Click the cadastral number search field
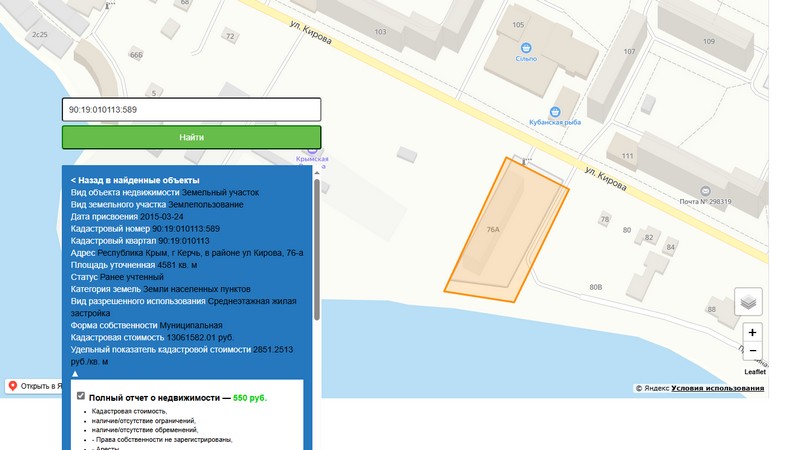This screenshot has width=800, height=450. coord(191,109)
